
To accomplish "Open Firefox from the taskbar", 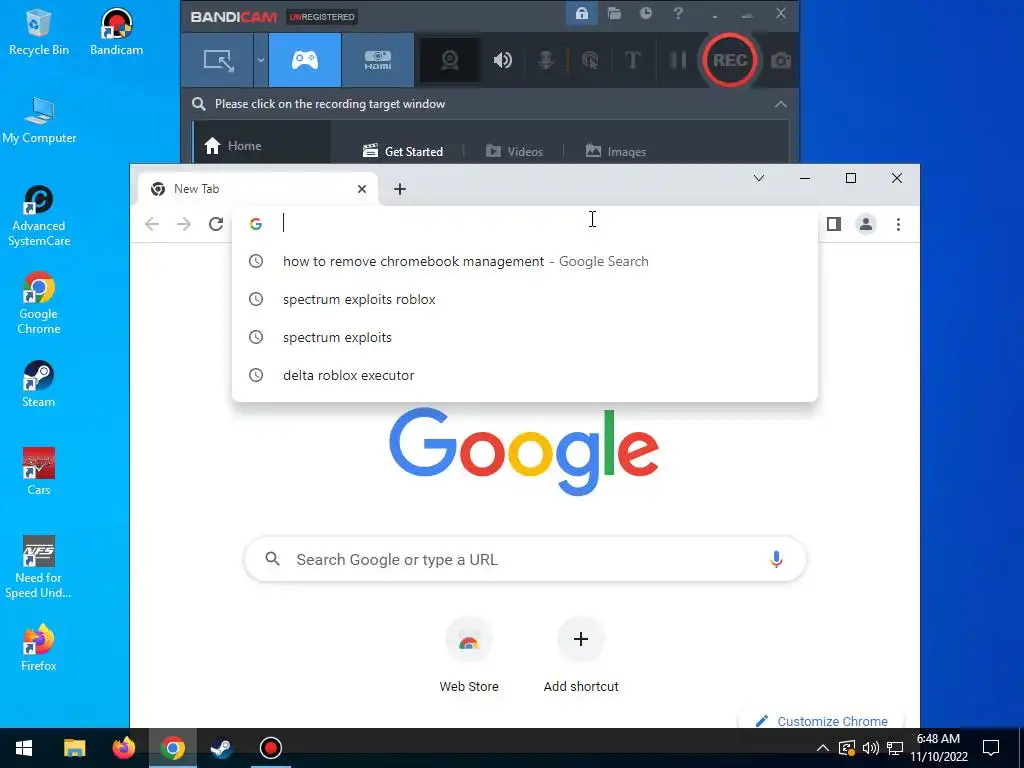I will (123, 748).
